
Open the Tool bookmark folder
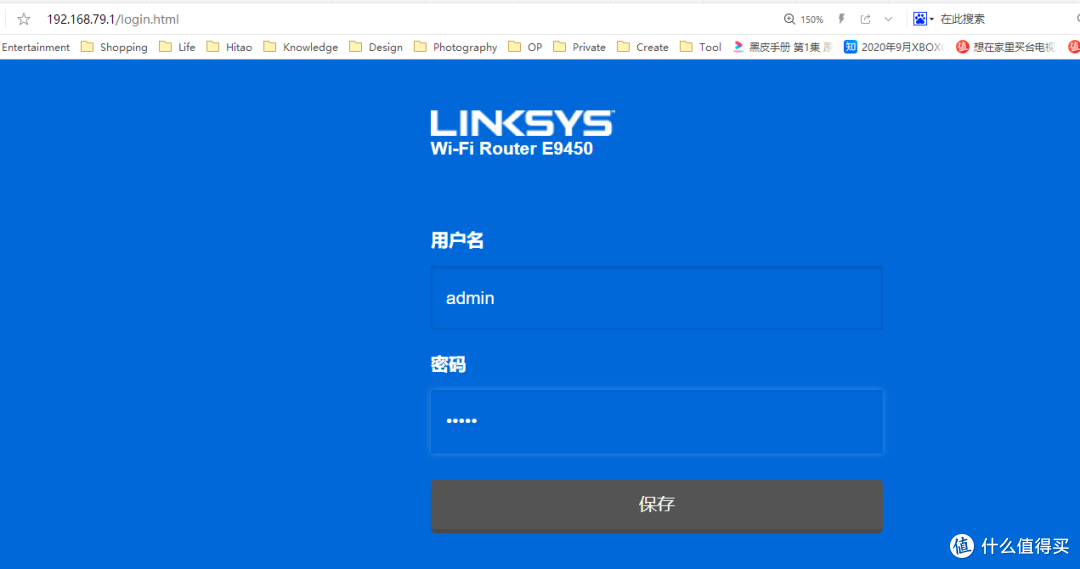pyautogui.click(x=700, y=47)
